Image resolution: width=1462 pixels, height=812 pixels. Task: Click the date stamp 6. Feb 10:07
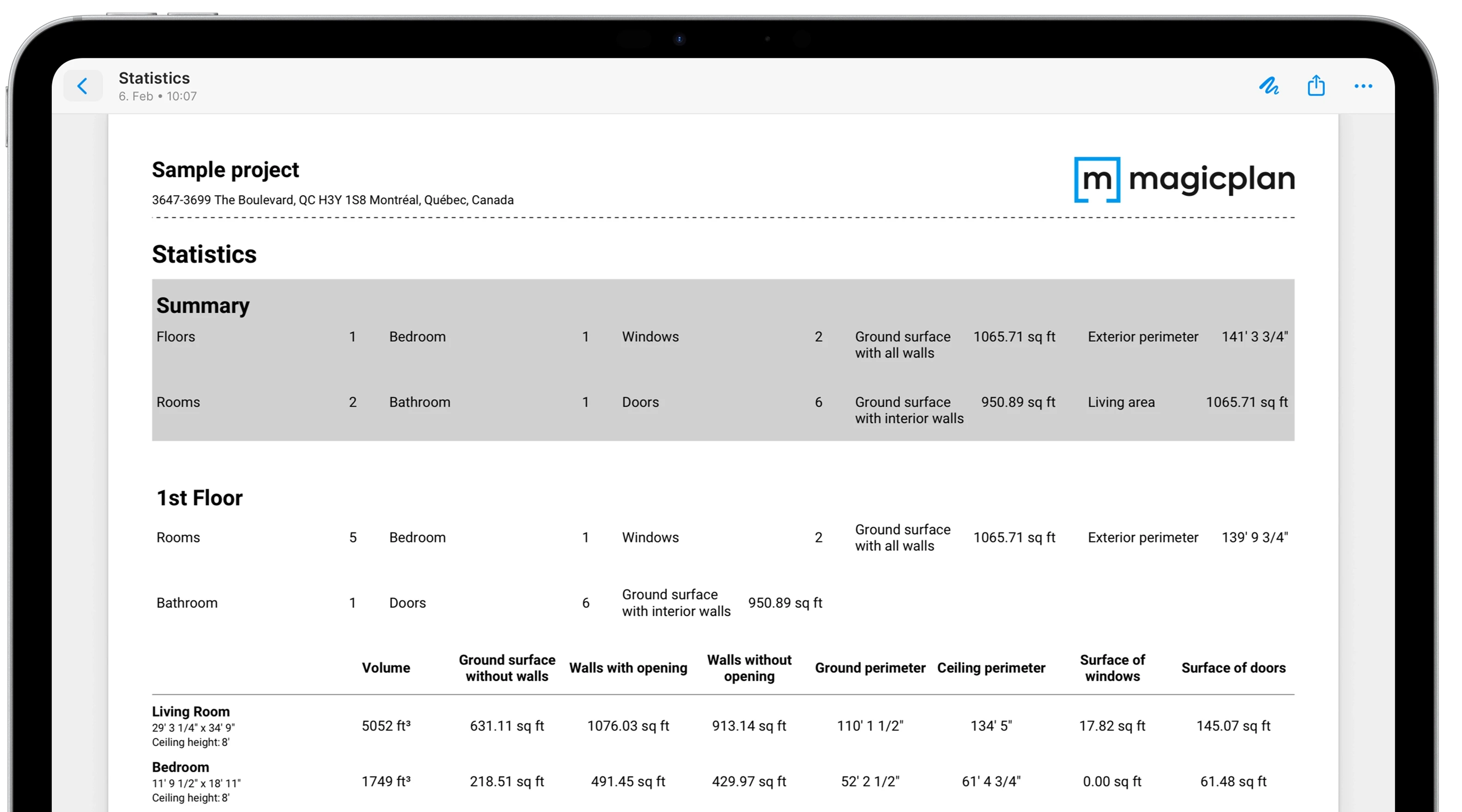[x=158, y=97]
